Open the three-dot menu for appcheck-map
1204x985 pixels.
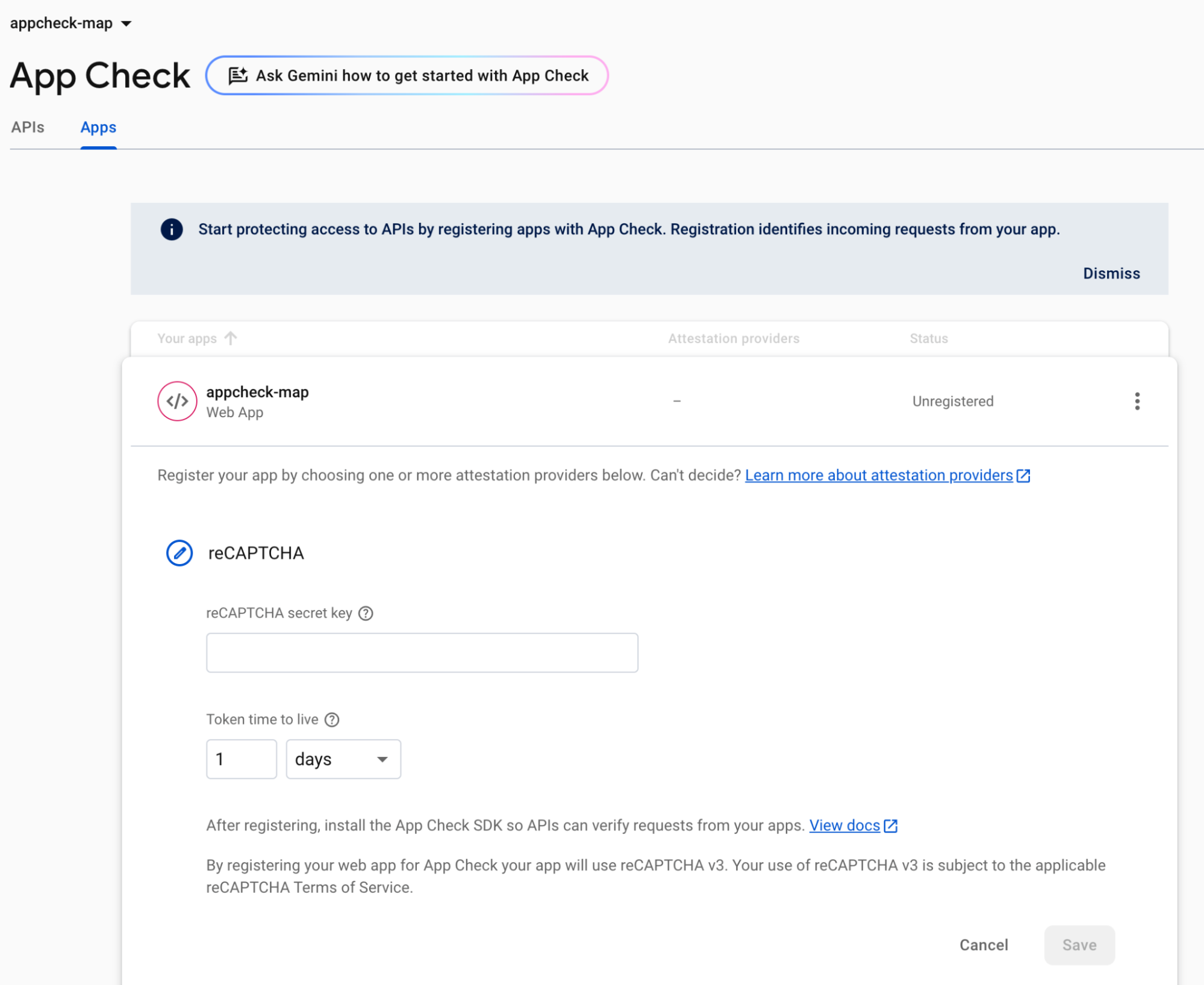1137,401
